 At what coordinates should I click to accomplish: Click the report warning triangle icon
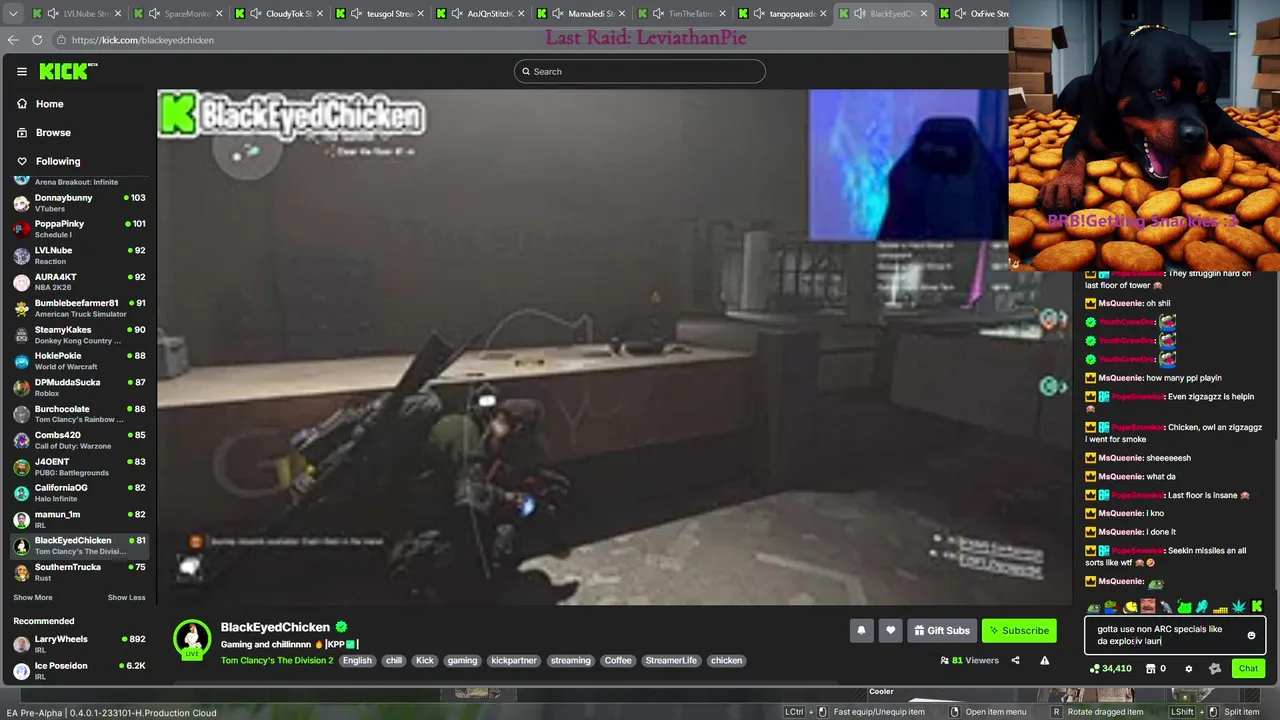pyautogui.click(x=1044, y=660)
